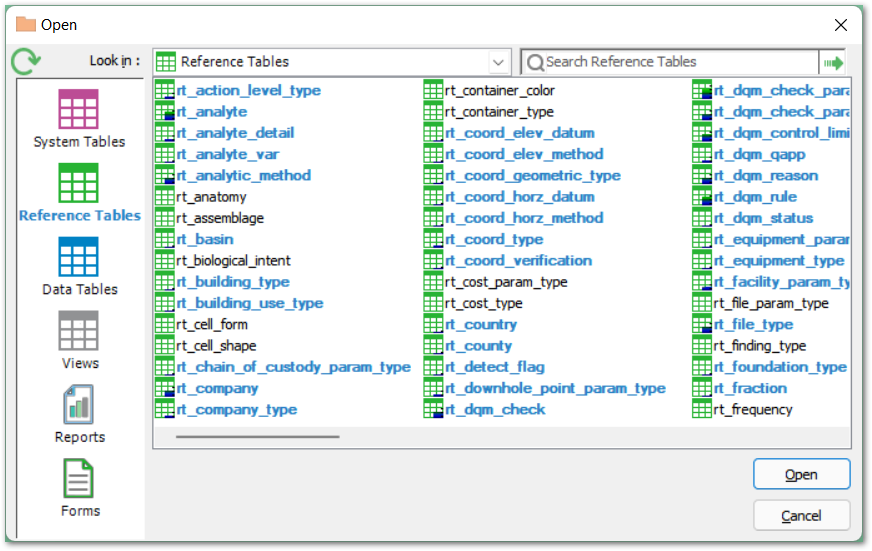Choose rt_coord_verification entry
872x551 pixels.
(x=519, y=260)
